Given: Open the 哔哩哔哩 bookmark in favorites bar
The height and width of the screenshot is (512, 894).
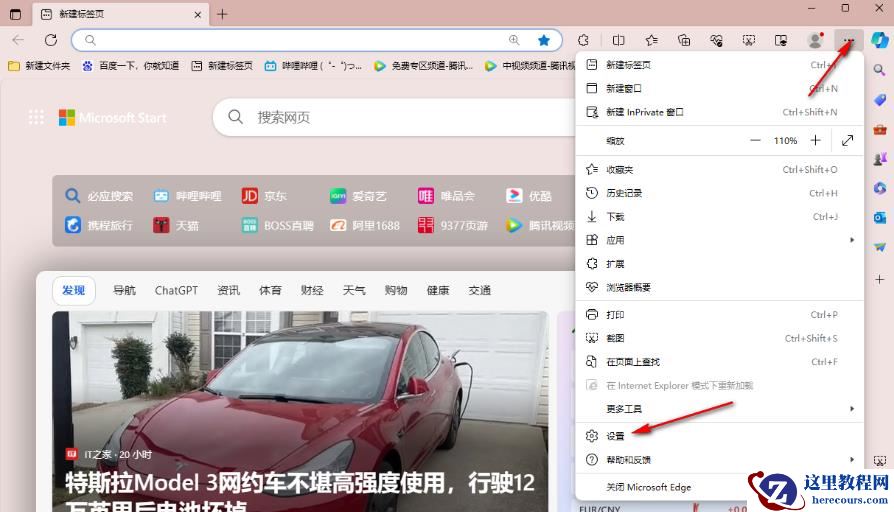Looking at the screenshot, I should [314, 66].
